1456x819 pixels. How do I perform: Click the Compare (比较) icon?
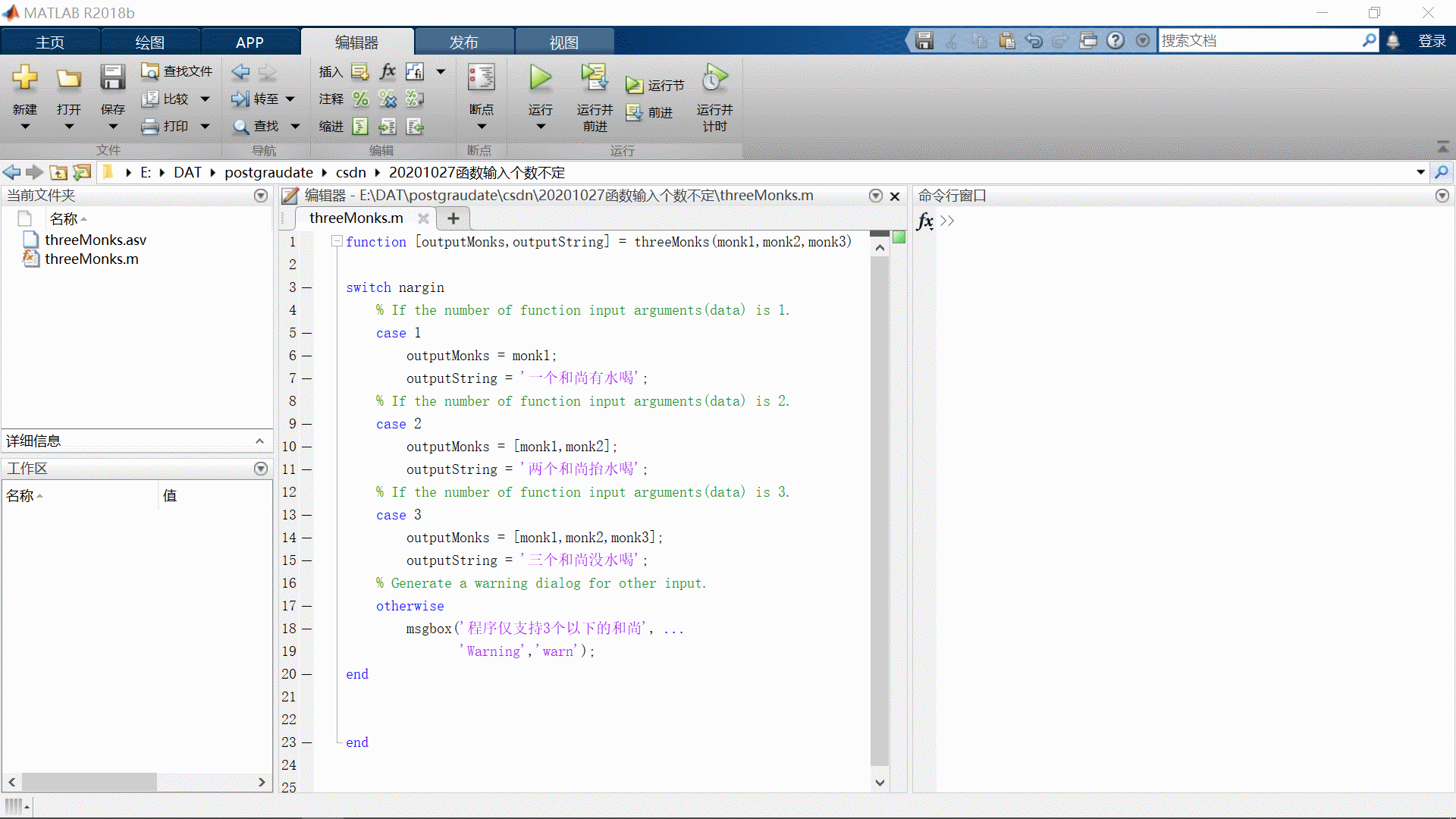150,99
